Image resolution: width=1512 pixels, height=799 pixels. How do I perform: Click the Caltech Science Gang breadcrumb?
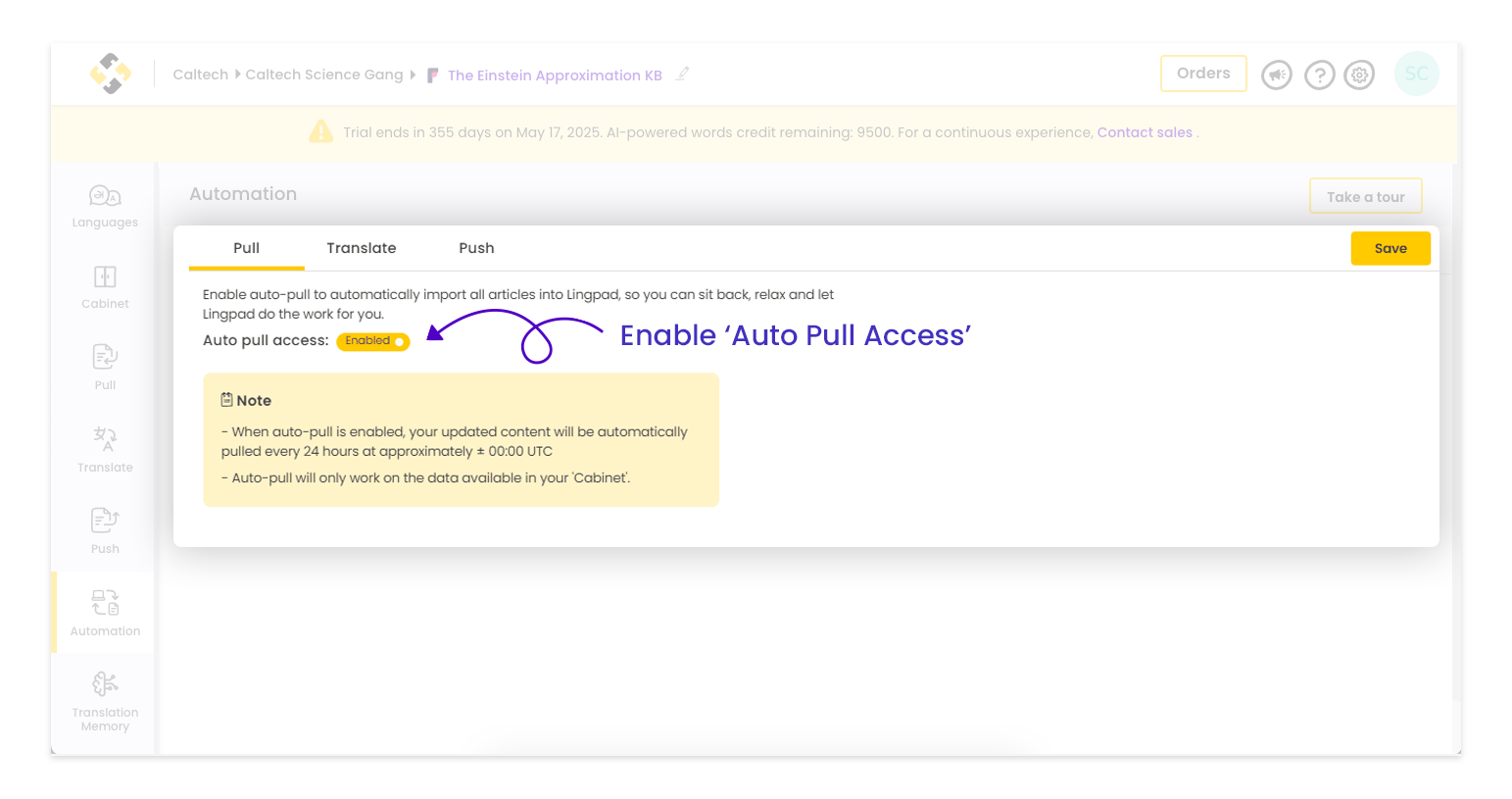[324, 75]
